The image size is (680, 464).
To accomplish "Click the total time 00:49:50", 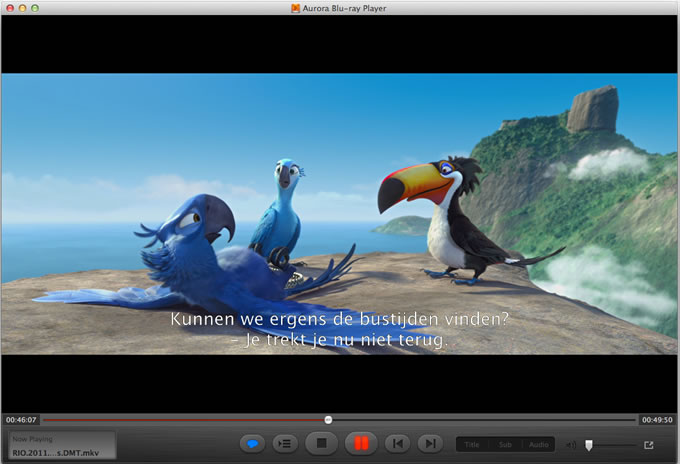I will [x=657, y=420].
